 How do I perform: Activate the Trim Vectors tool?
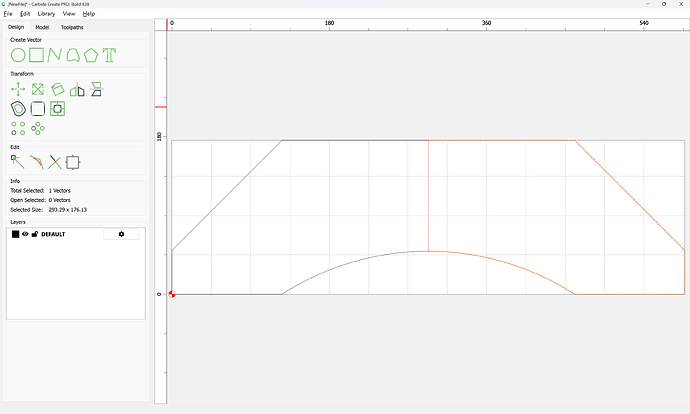(55, 160)
